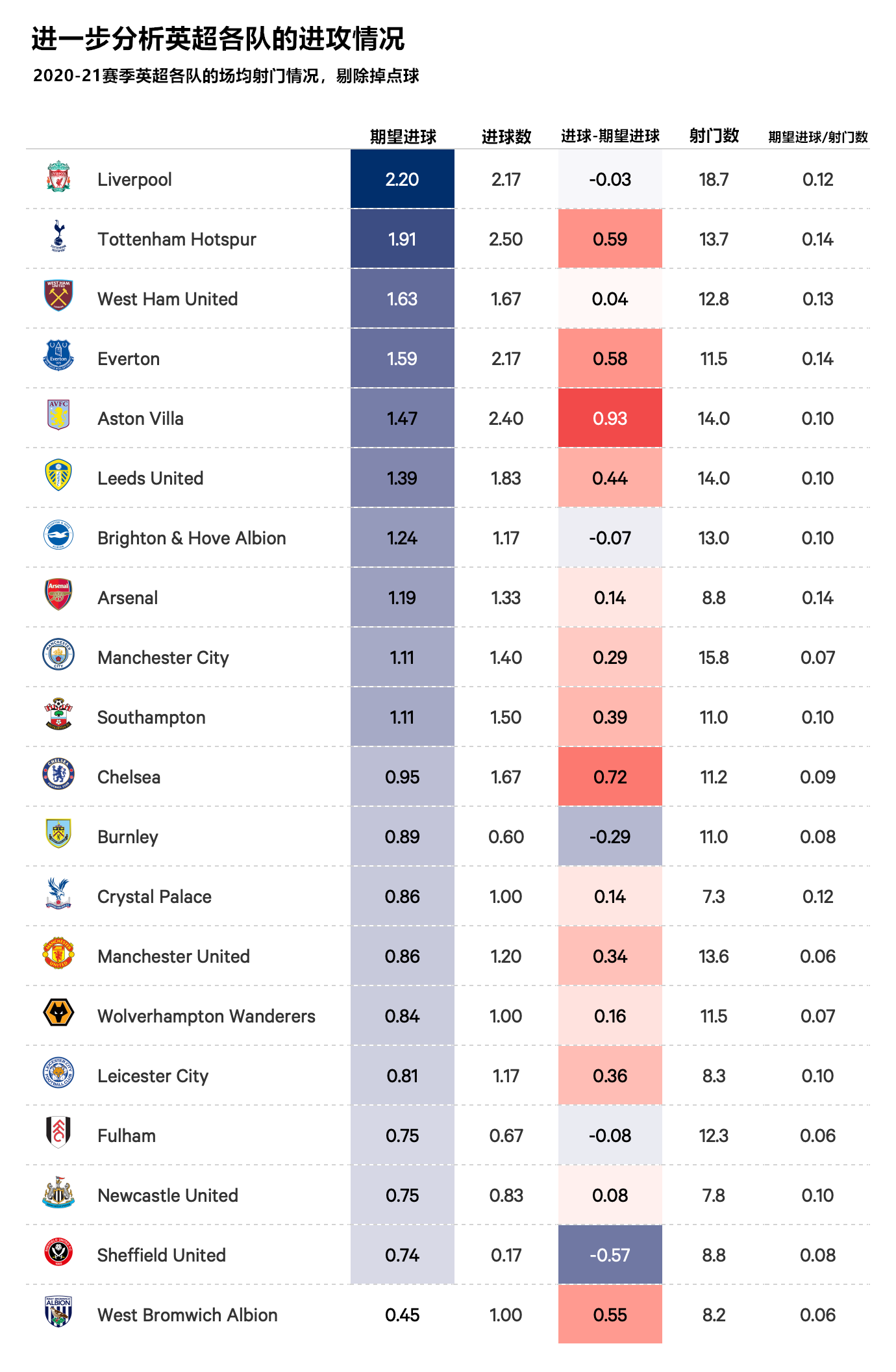Click the 期望进球 column header

tap(403, 136)
